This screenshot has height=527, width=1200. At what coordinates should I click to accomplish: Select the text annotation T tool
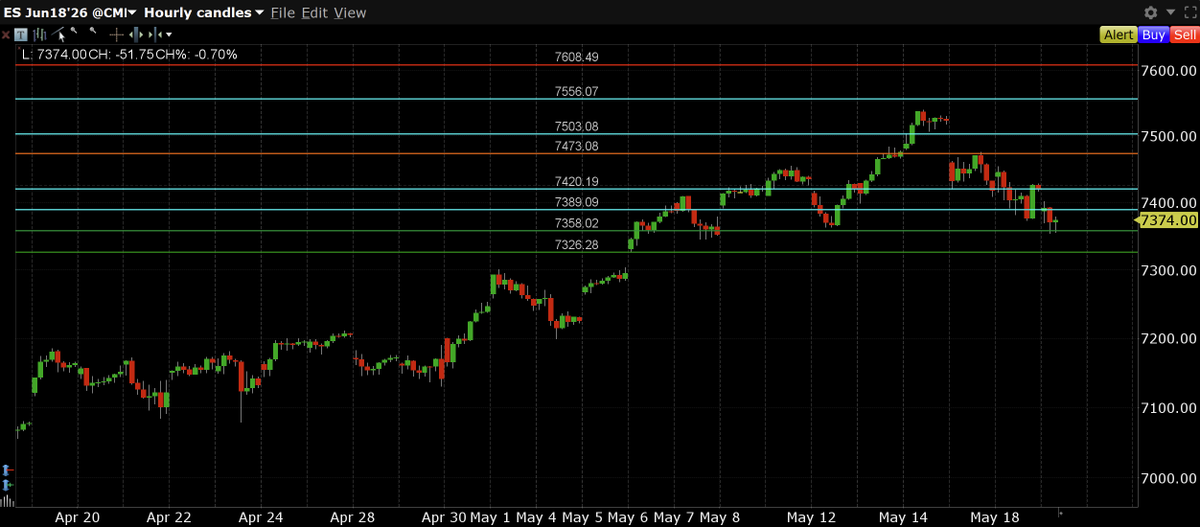tap(21, 34)
